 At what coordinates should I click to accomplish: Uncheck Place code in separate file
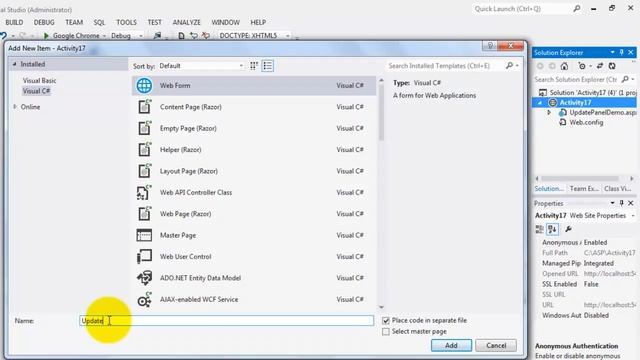(386, 320)
